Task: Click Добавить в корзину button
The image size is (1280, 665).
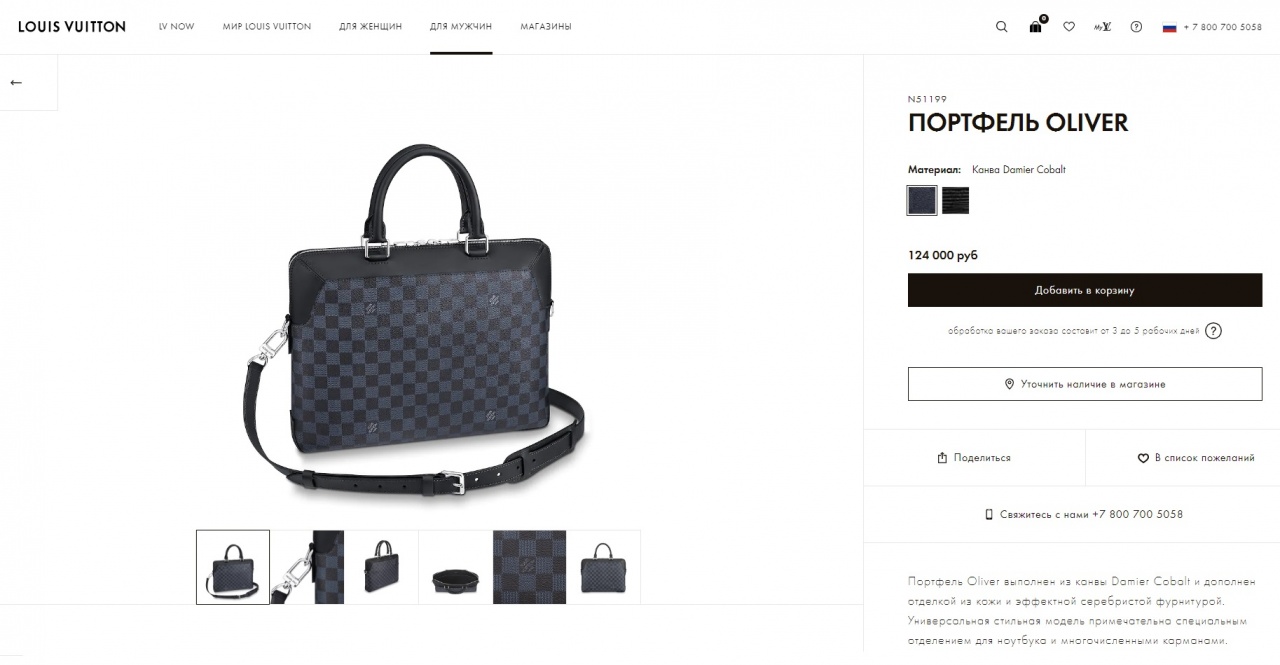Action: coord(1085,290)
